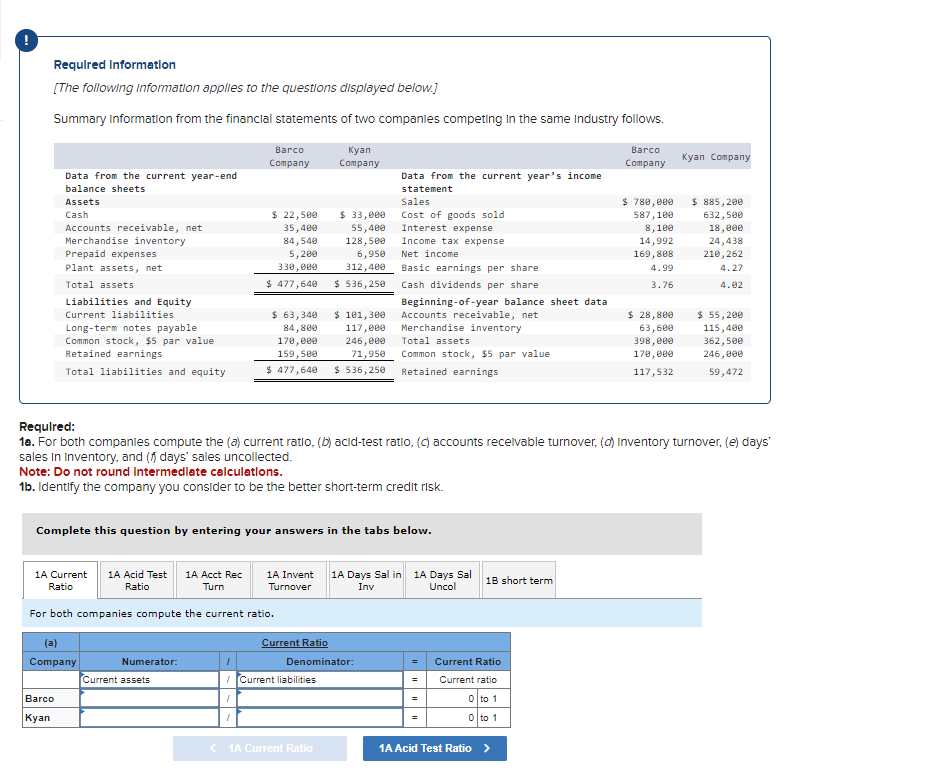Open the 1B short term tab

(x=519, y=580)
